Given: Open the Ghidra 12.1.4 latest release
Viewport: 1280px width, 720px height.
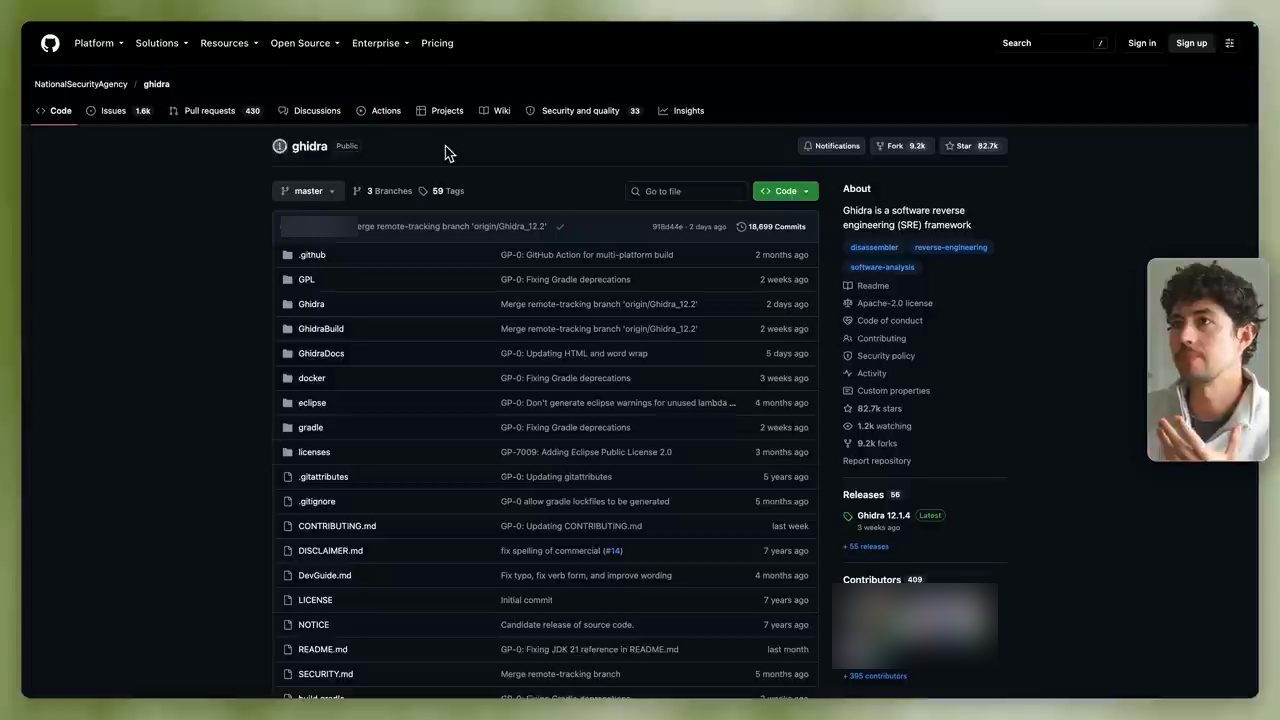Looking at the screenshot, I should click(884, 516).
